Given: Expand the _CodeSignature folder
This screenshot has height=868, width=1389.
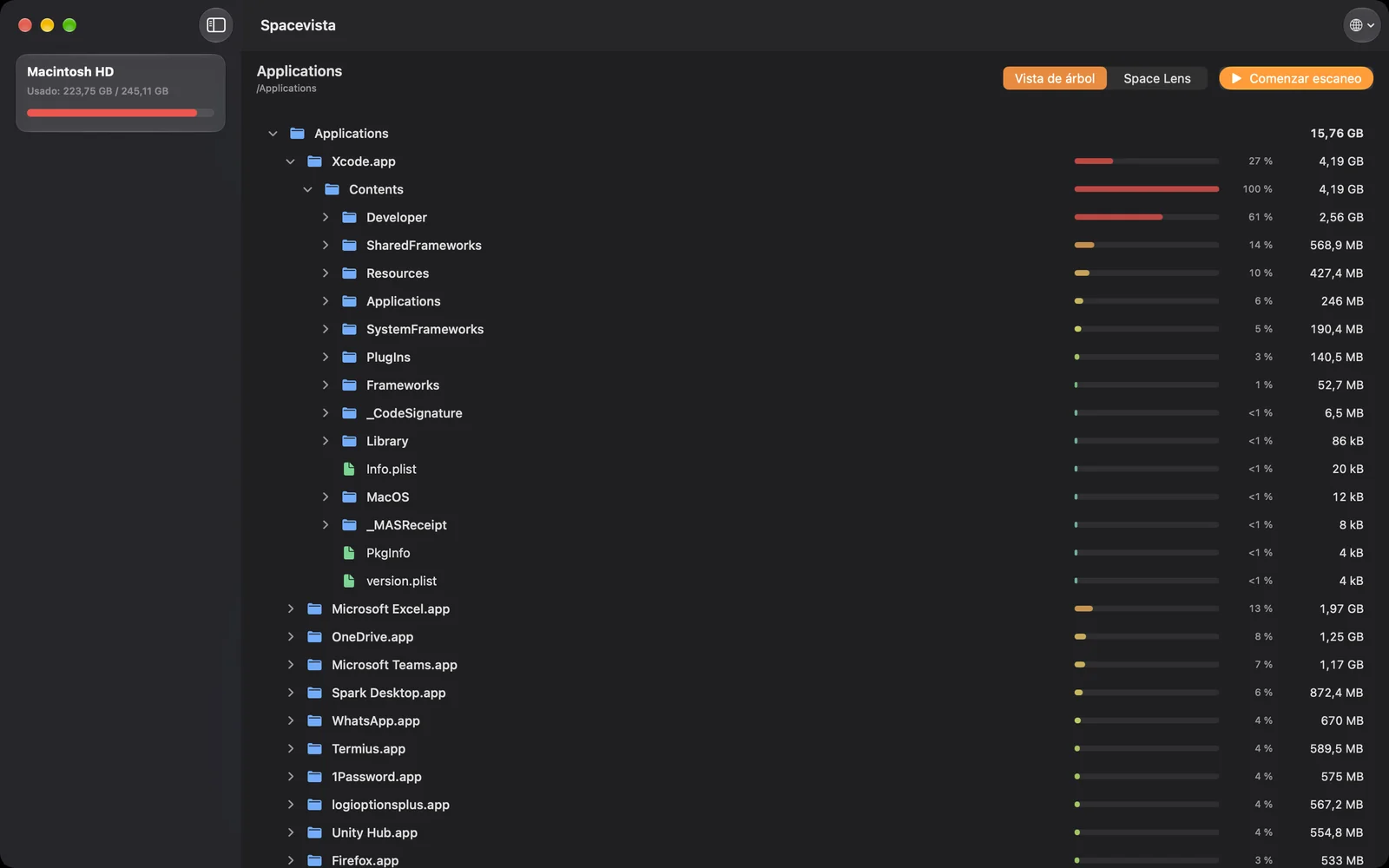Looking at the screenshot, I should tap(326, 413).
